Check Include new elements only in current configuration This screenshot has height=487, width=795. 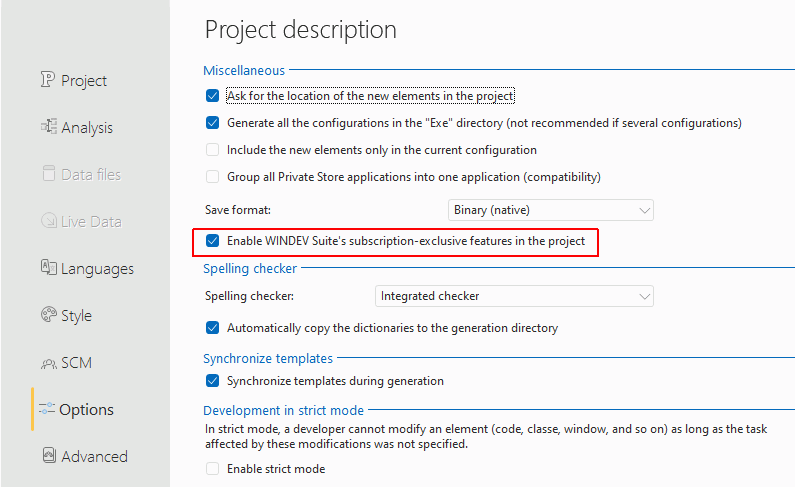(212, 150)
